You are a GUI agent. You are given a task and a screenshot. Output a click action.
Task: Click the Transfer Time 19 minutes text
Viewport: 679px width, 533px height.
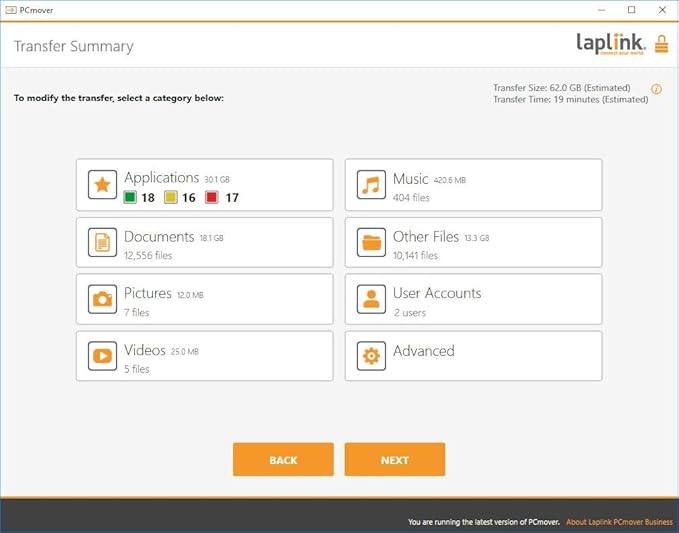[571, 100]
